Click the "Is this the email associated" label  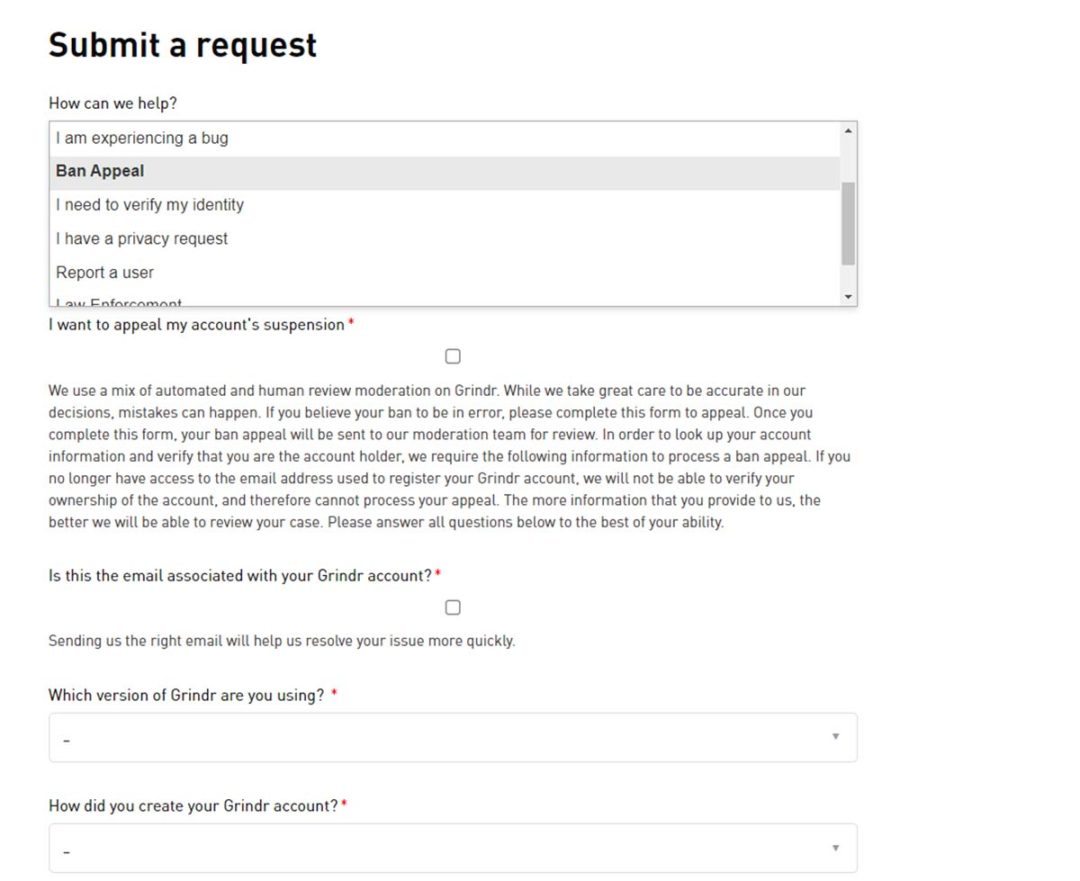[x=240, y=576]
